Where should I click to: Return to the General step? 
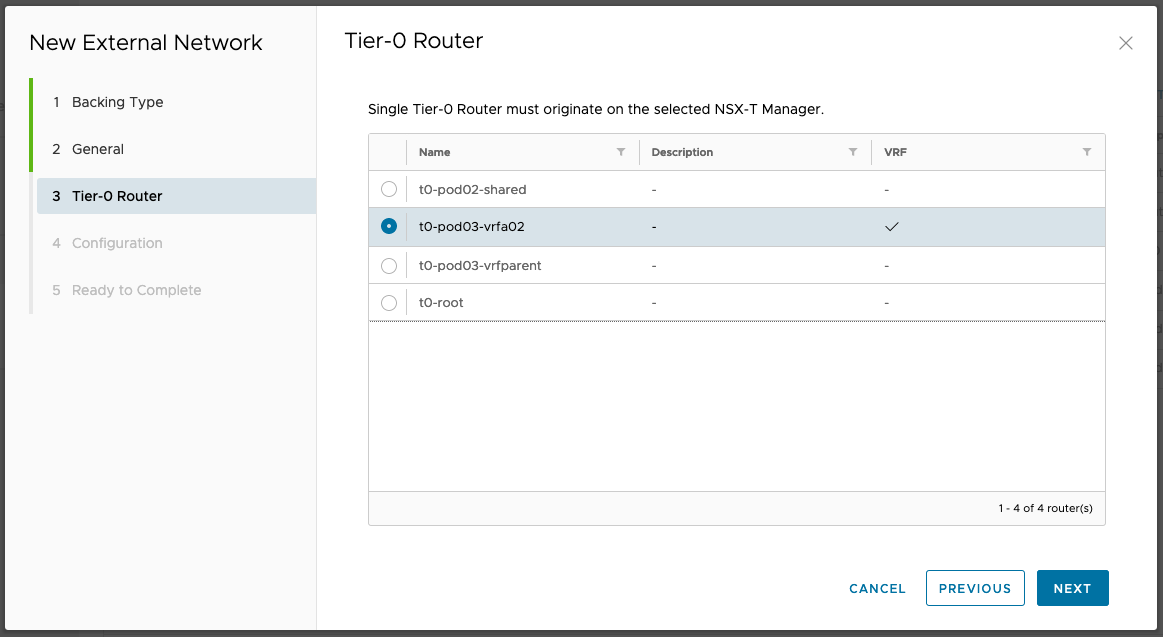(x=98, y=149)
